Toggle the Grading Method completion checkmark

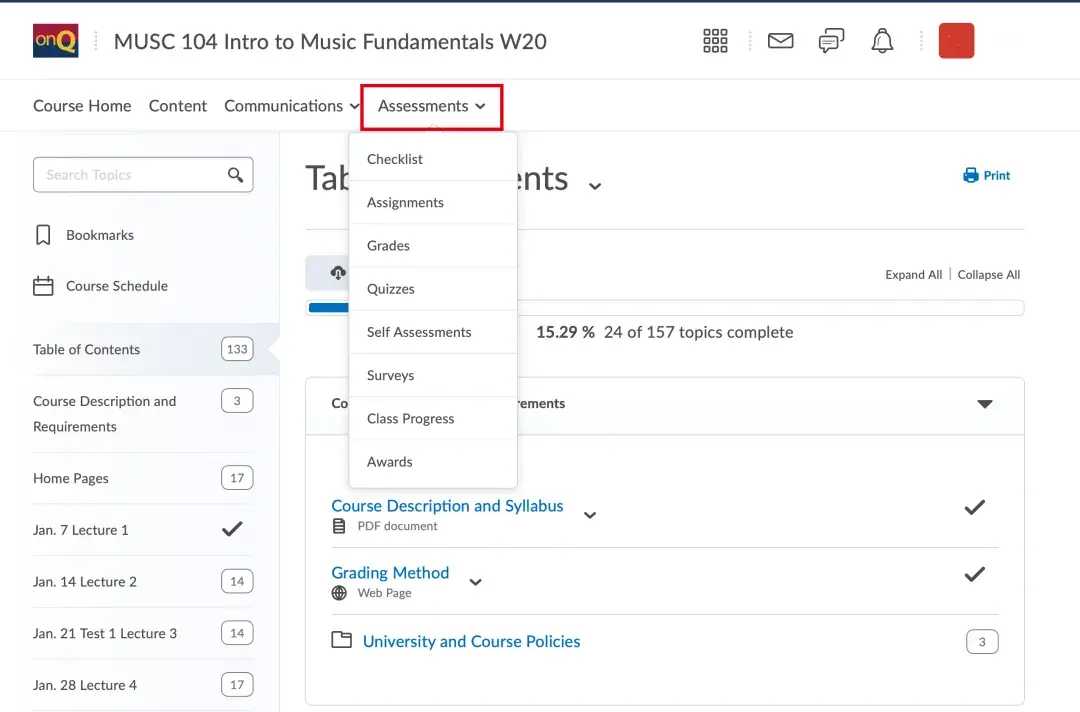tap(974, 574)
